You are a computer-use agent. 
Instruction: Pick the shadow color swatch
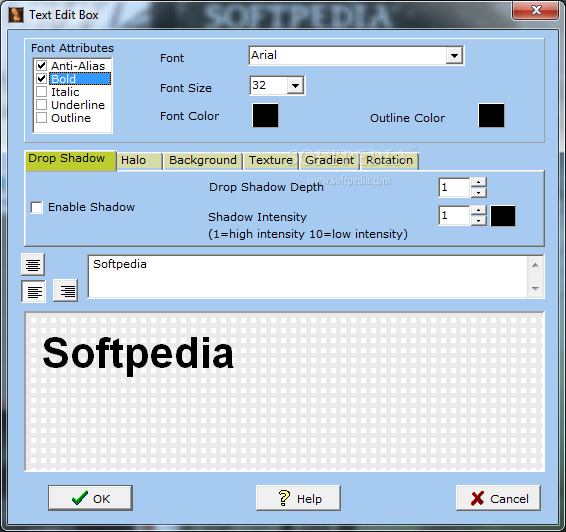pos(503,216)
